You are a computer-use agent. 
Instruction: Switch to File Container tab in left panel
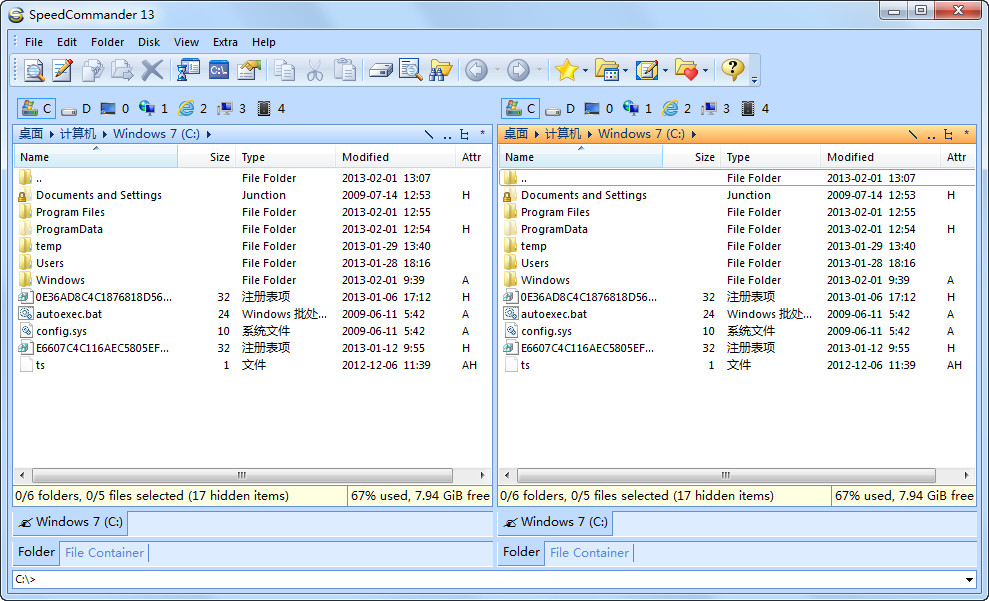pos(105,552)
